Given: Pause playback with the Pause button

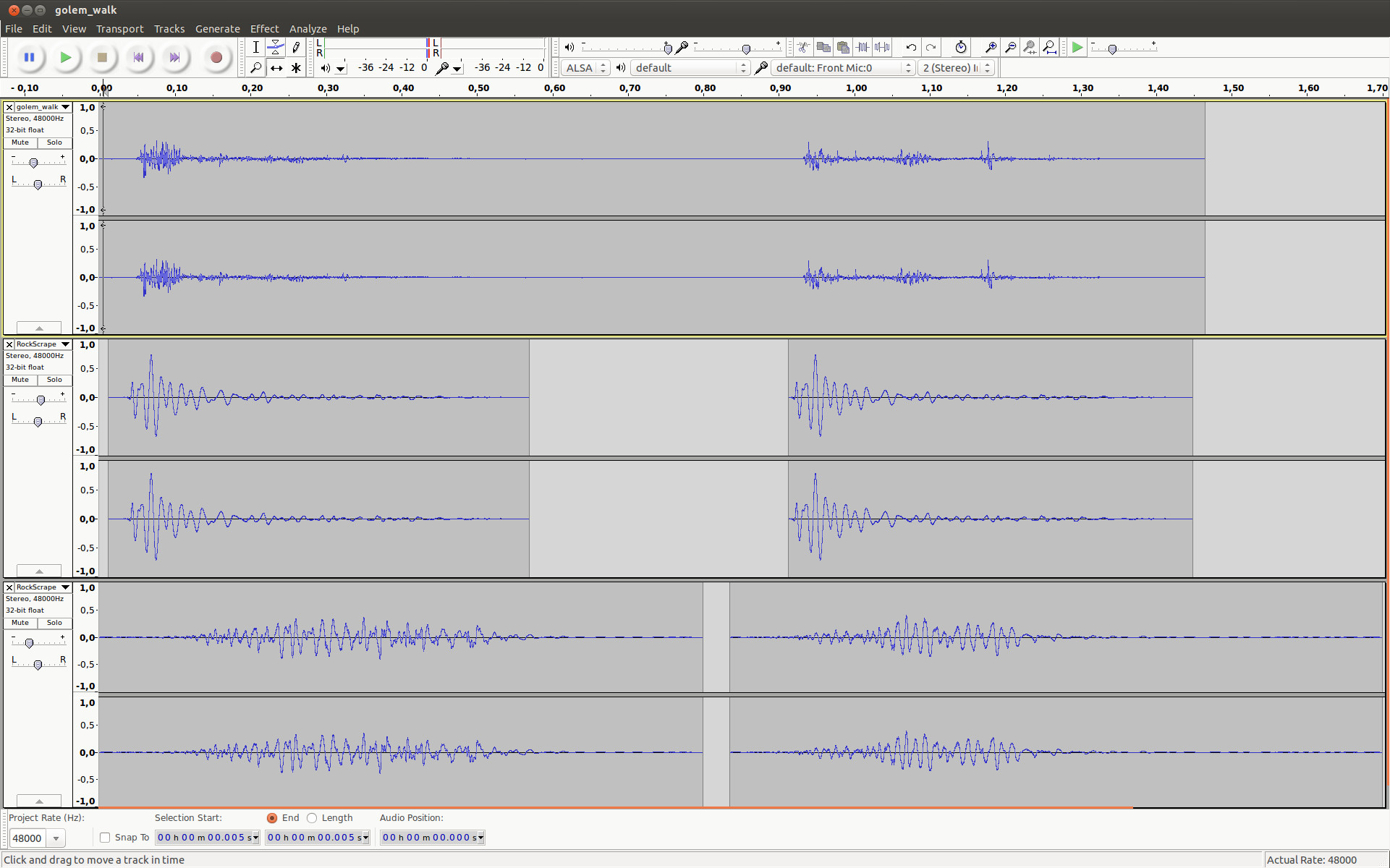Looking at the screenshot, I should (x=30, y=57).
